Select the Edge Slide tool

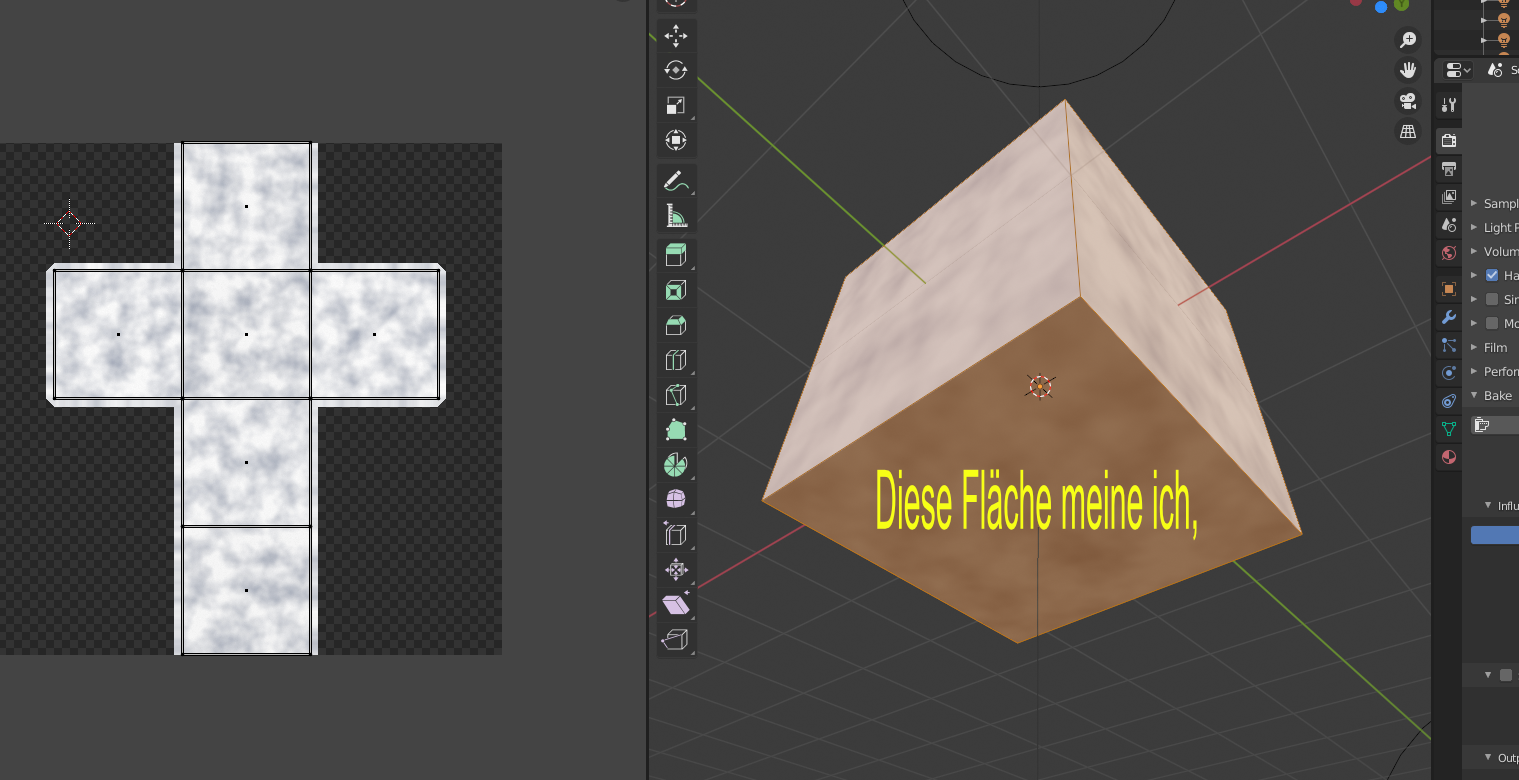[x=676, y=534]
